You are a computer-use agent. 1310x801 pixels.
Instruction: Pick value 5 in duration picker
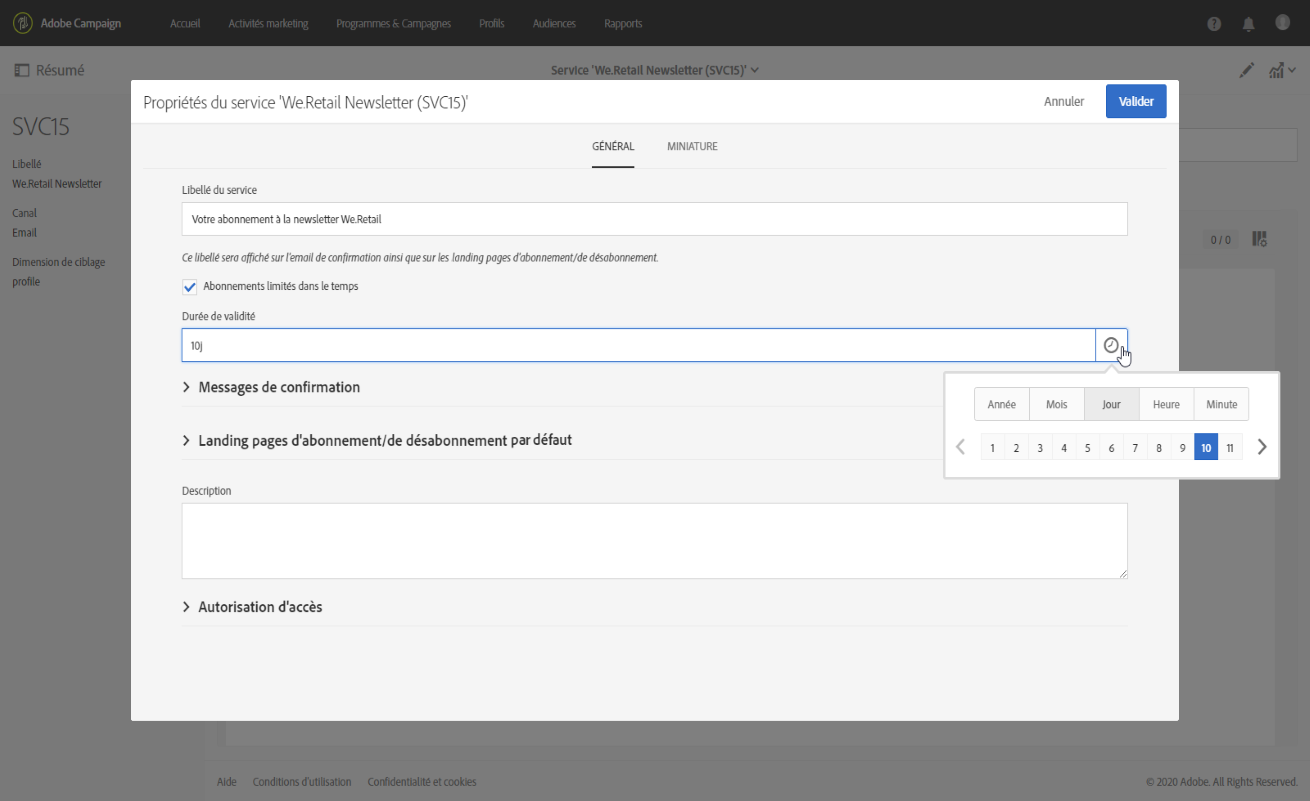point(1087,448)
